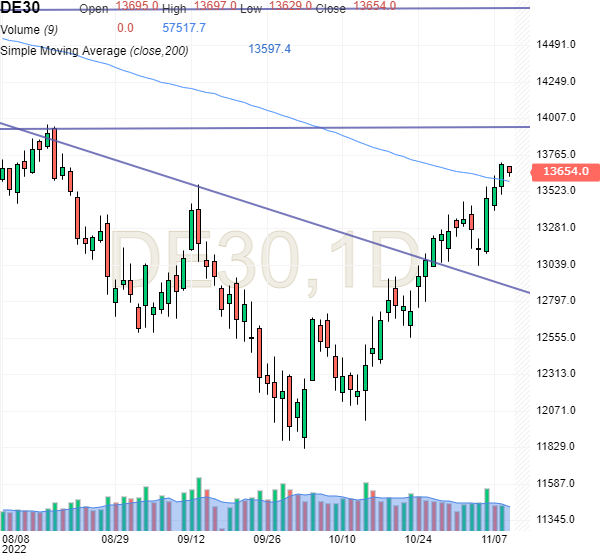Screen dimensions: 600x558
Task: Select the Volume (9) indicator legend
Action: [29, 28]
